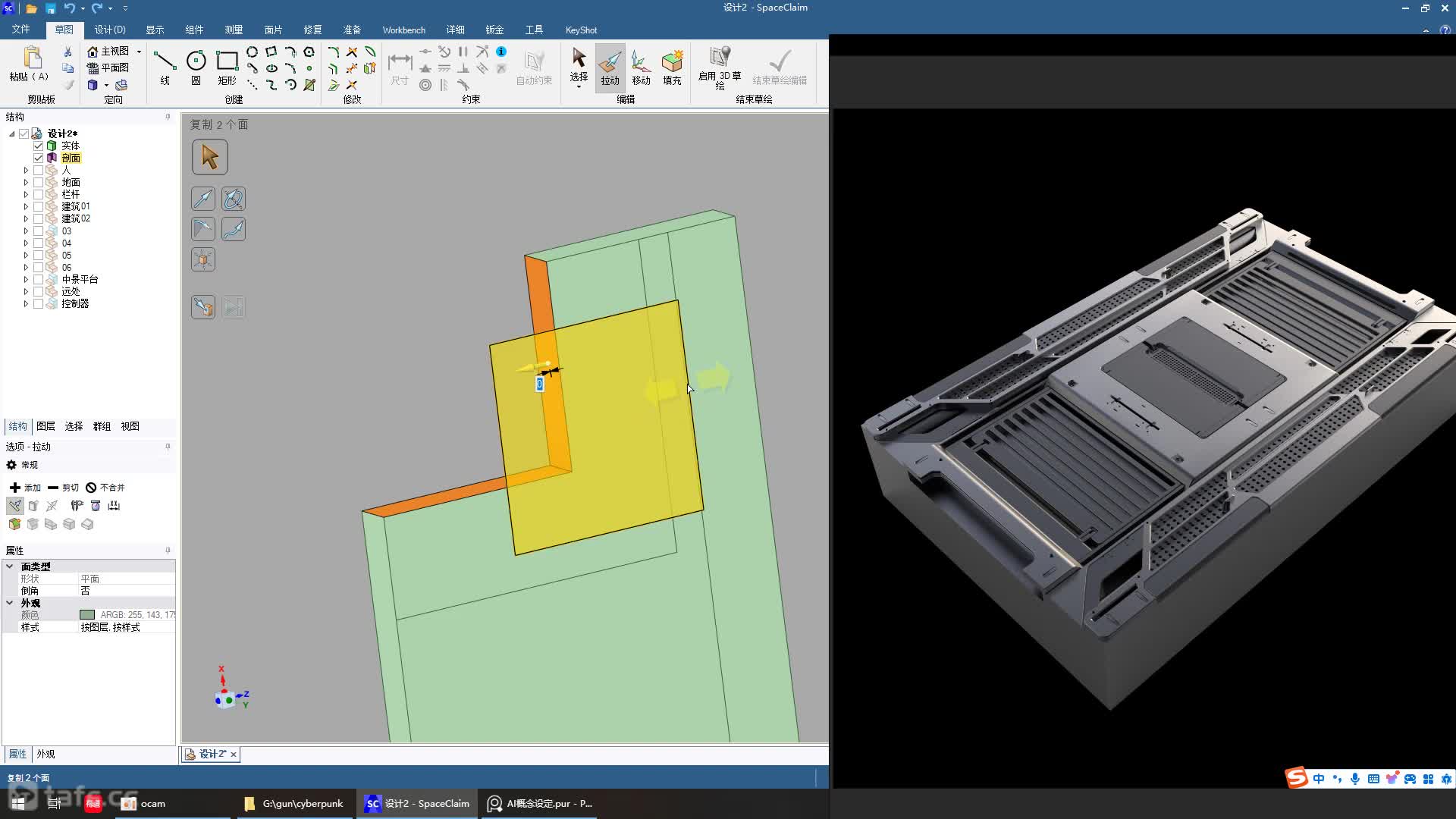The height and width of the screenshot is (819, 1456).
Task: Open AI概念设定.pur PureRef in taskbar
Action: point(540,803)
